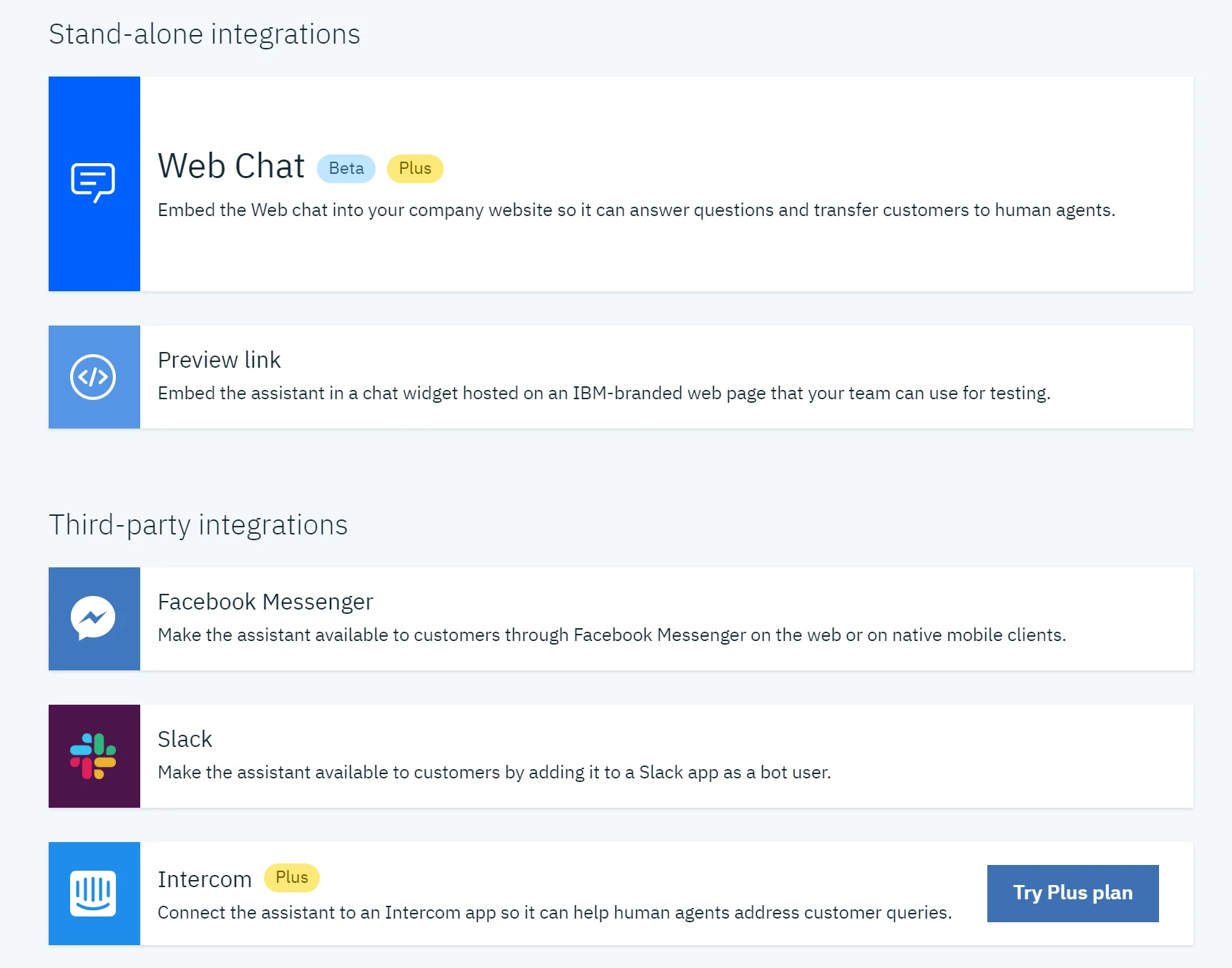Click the Preview link code icon
The image size is (1232, 968).
(93, 377)
